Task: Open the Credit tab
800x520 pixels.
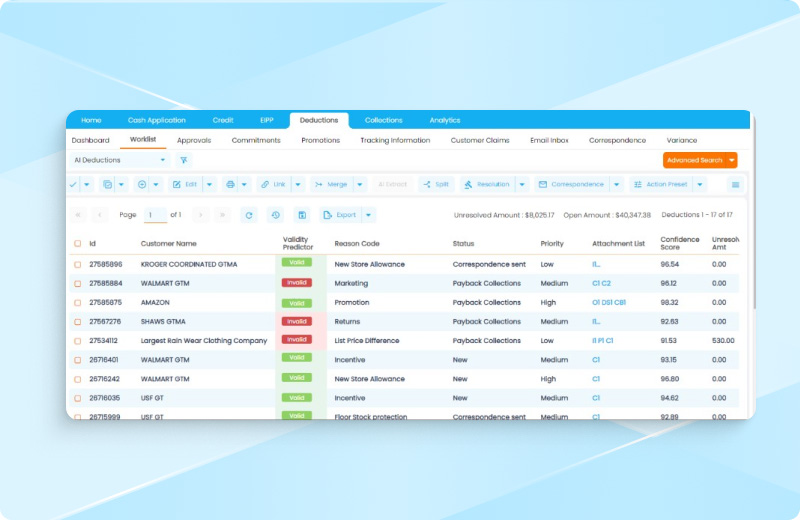Action: (x=223, y=120)
